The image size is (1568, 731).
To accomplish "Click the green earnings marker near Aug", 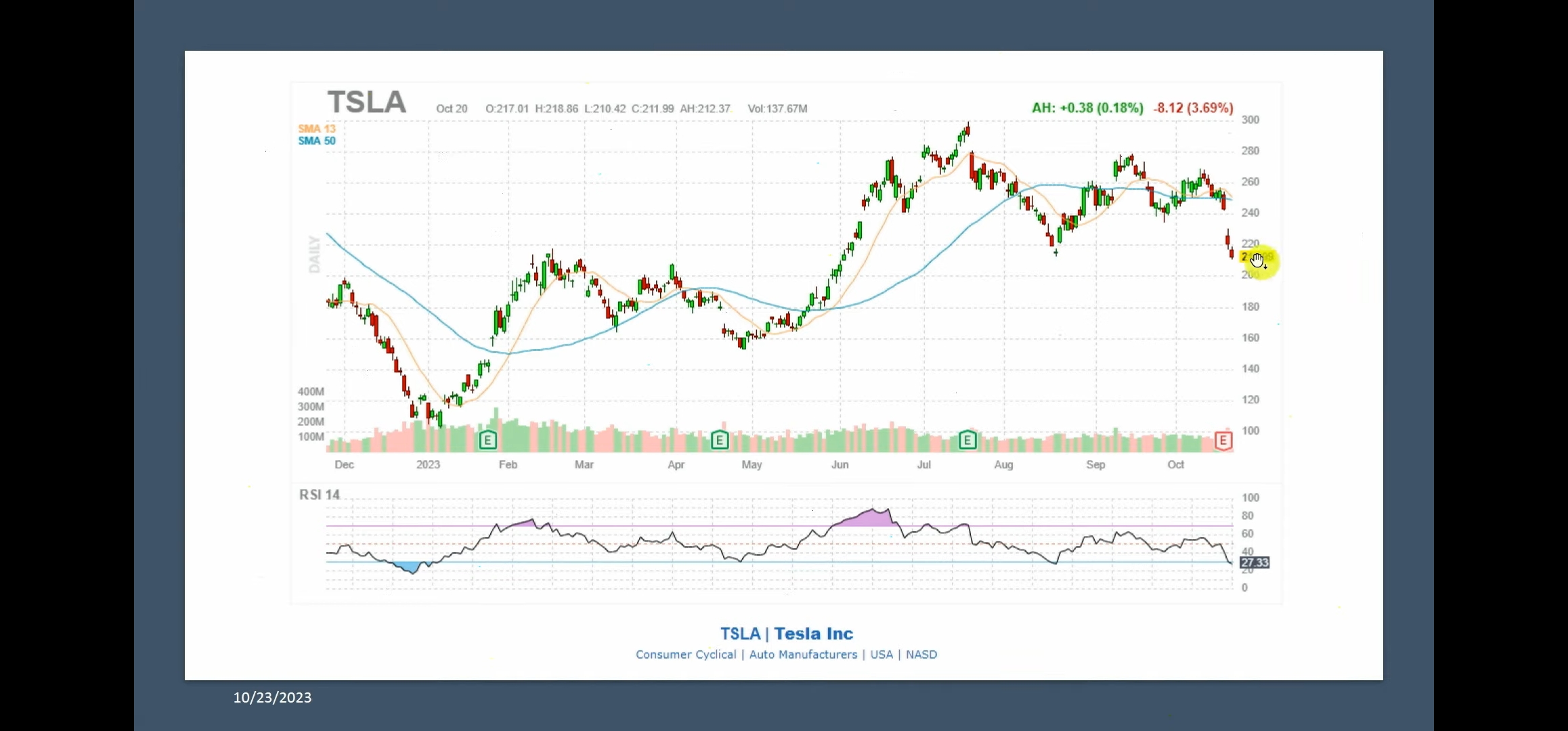I will pos(967,441).
